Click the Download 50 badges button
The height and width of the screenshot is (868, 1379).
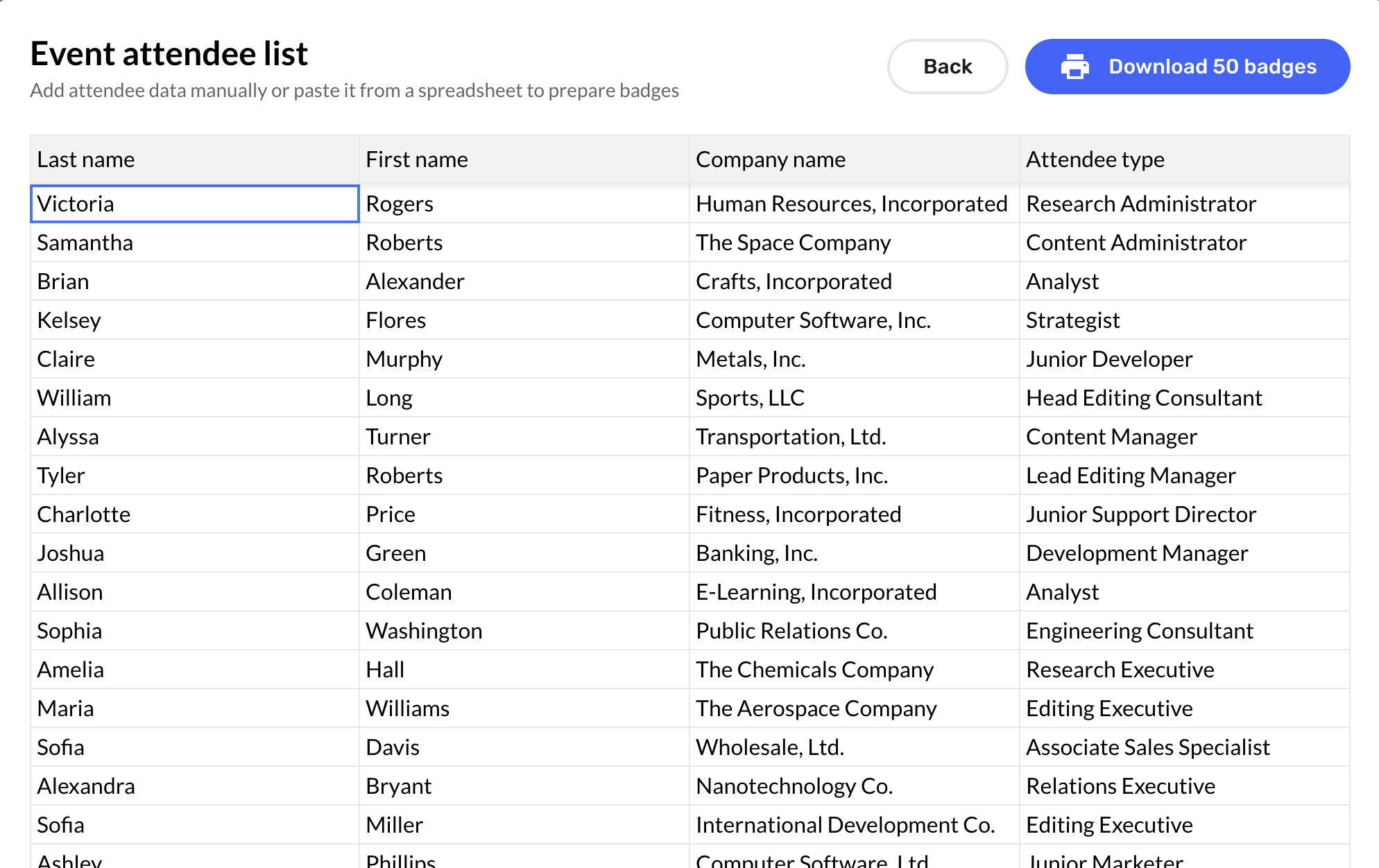coord(1187,67)
